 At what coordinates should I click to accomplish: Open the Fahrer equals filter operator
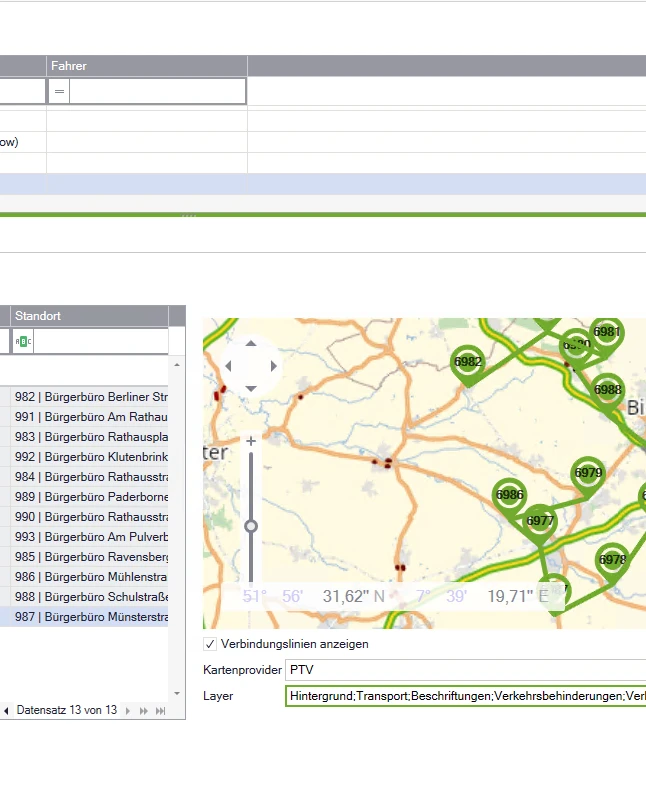59,92
